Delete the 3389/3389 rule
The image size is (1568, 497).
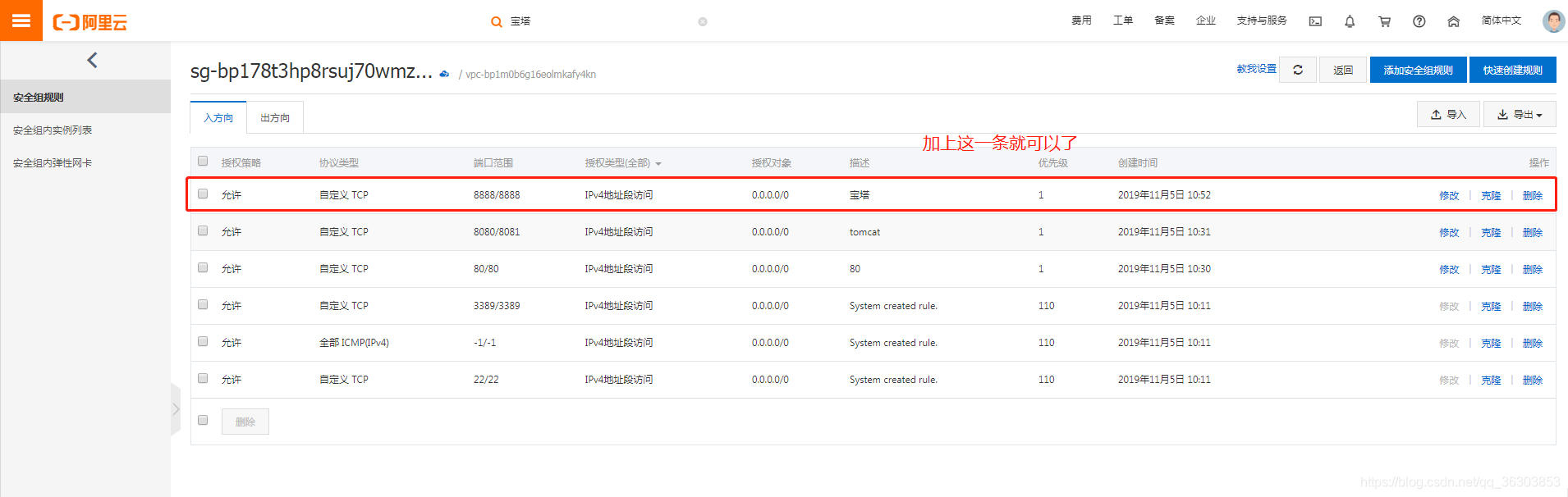tap(1533, 306)
